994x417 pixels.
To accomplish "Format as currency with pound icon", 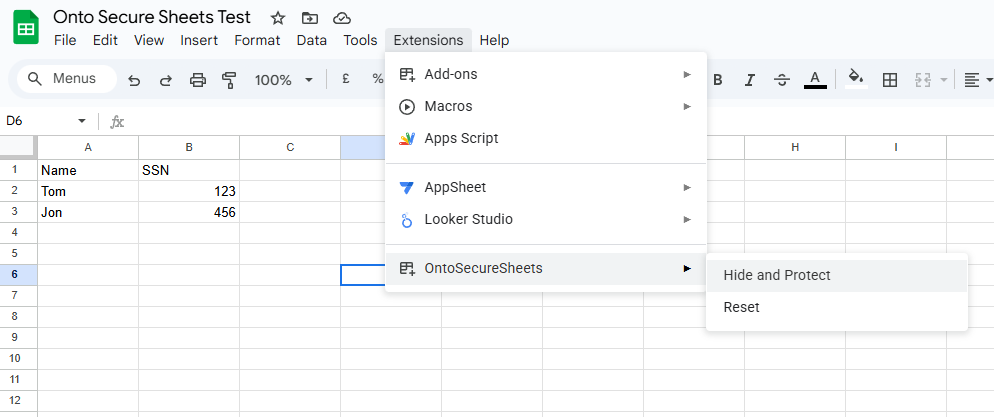I will click(345, 79).
